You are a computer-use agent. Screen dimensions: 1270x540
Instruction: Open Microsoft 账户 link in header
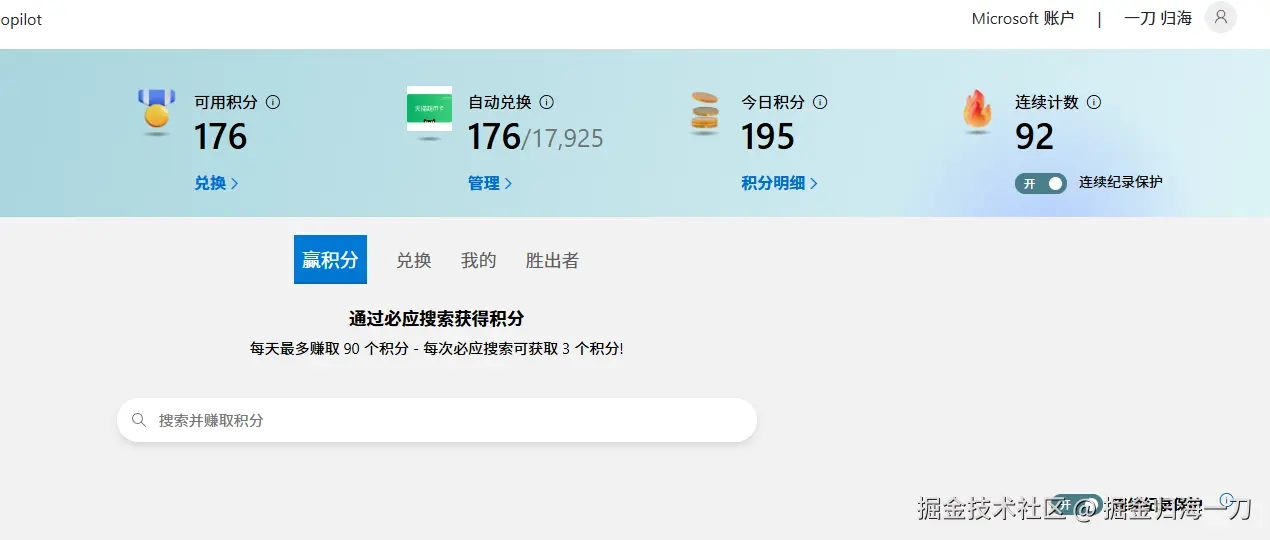(x=1023, y=18)
